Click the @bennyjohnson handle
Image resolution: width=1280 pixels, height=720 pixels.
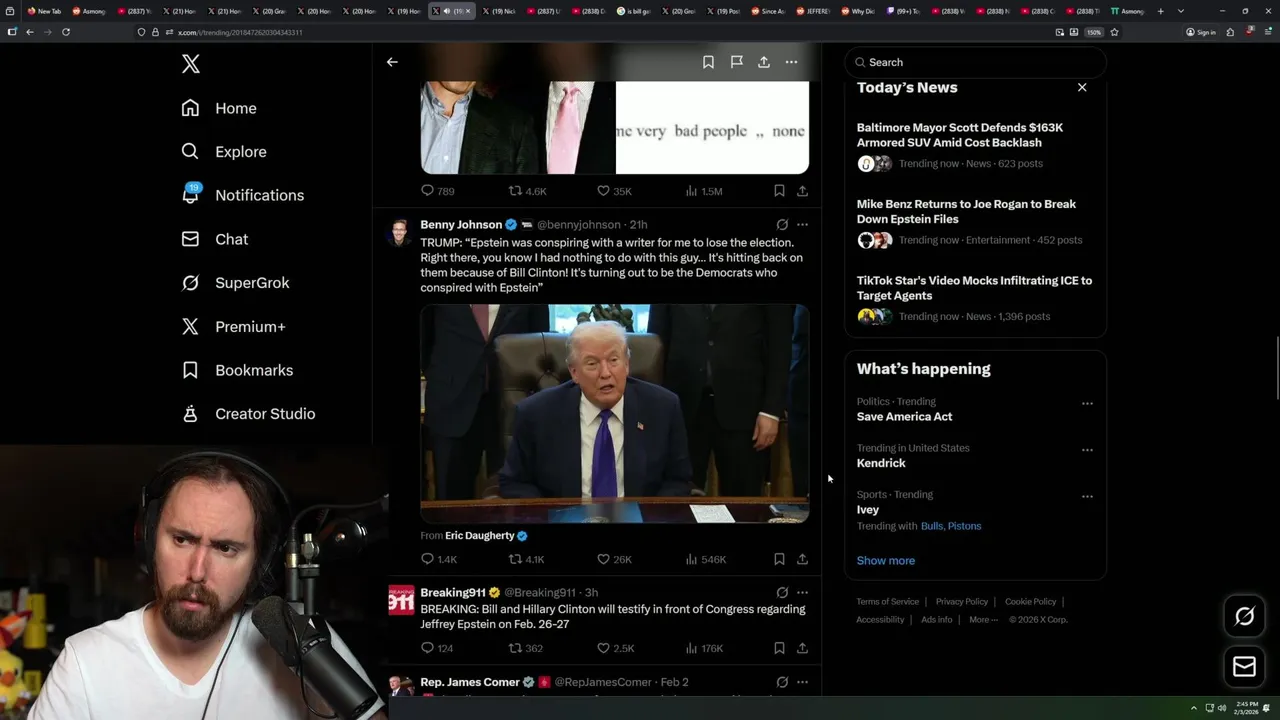579,225
